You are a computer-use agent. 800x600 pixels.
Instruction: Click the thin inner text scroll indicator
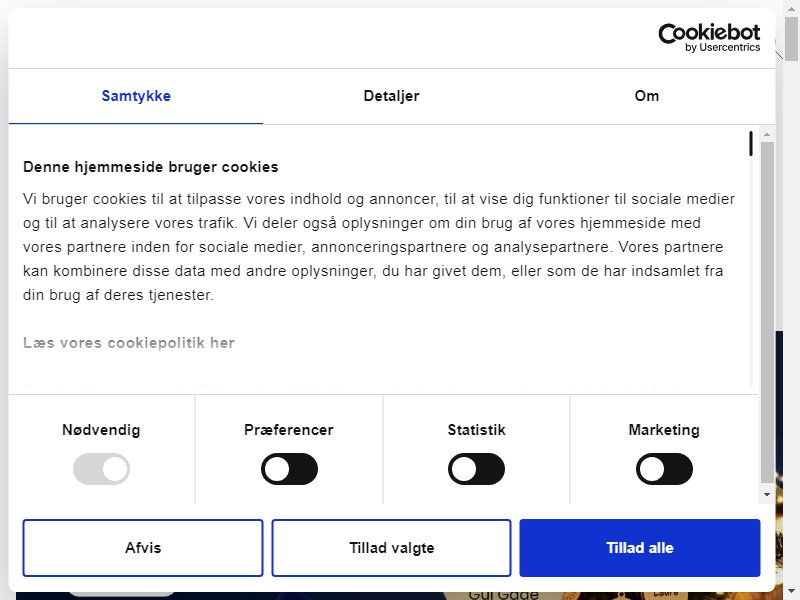751,143
